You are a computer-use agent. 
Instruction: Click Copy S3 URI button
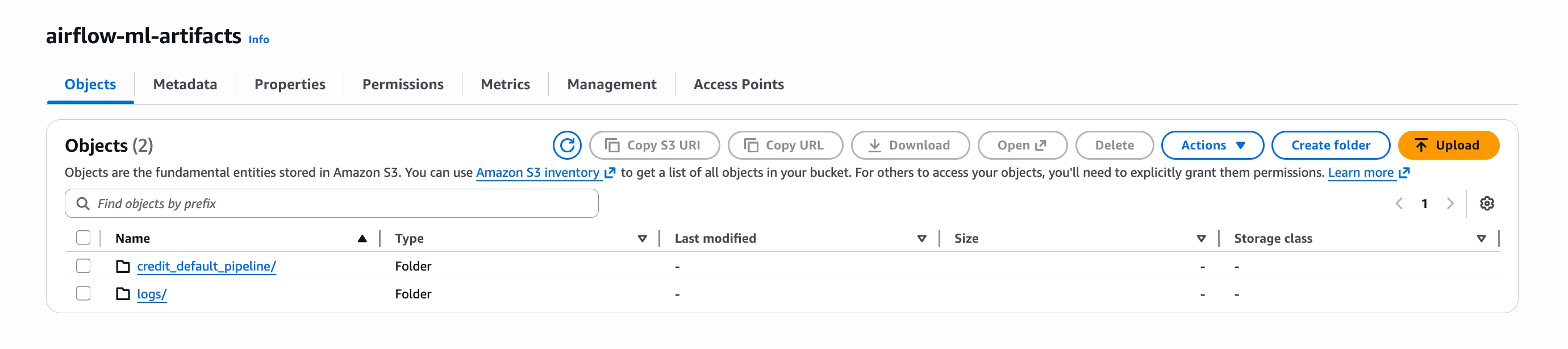[x=654, y=145]
